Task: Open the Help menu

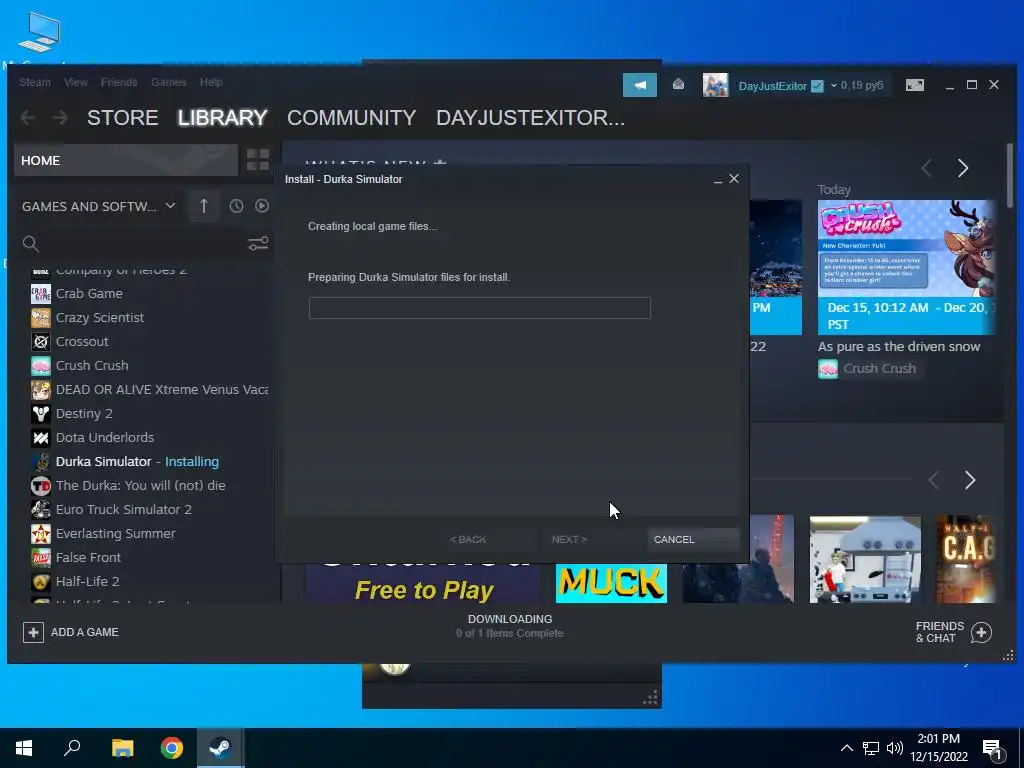Action: [211, 82]
